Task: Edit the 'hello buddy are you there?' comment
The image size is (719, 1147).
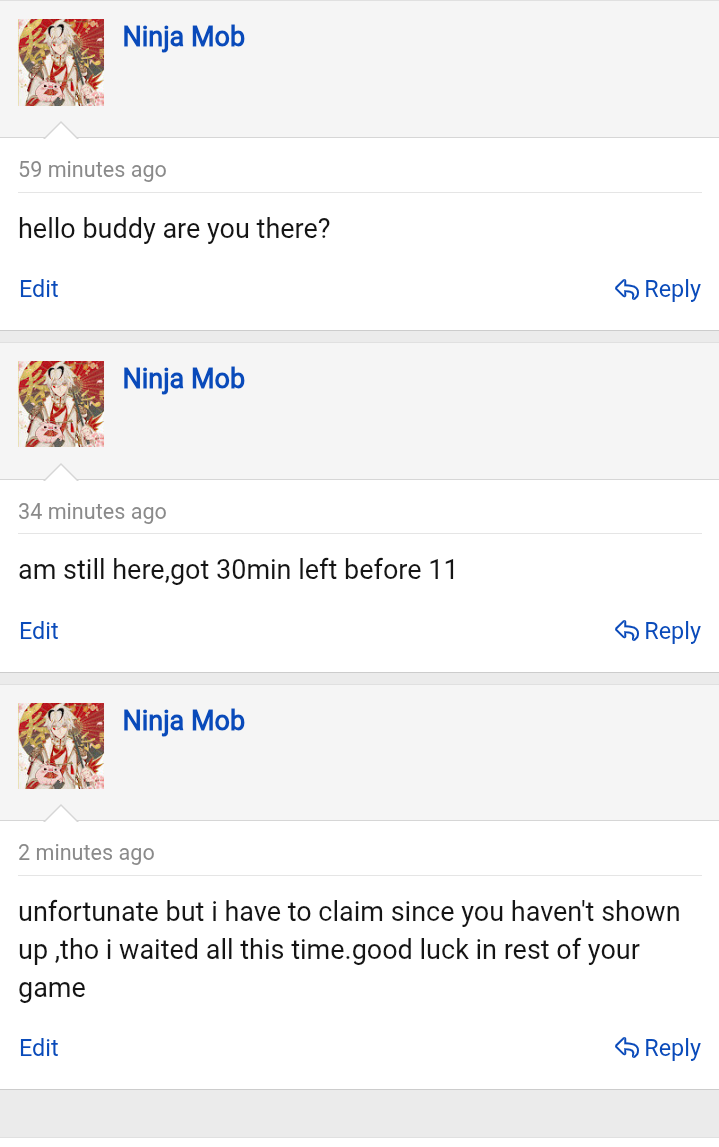Action: point(39,289)
